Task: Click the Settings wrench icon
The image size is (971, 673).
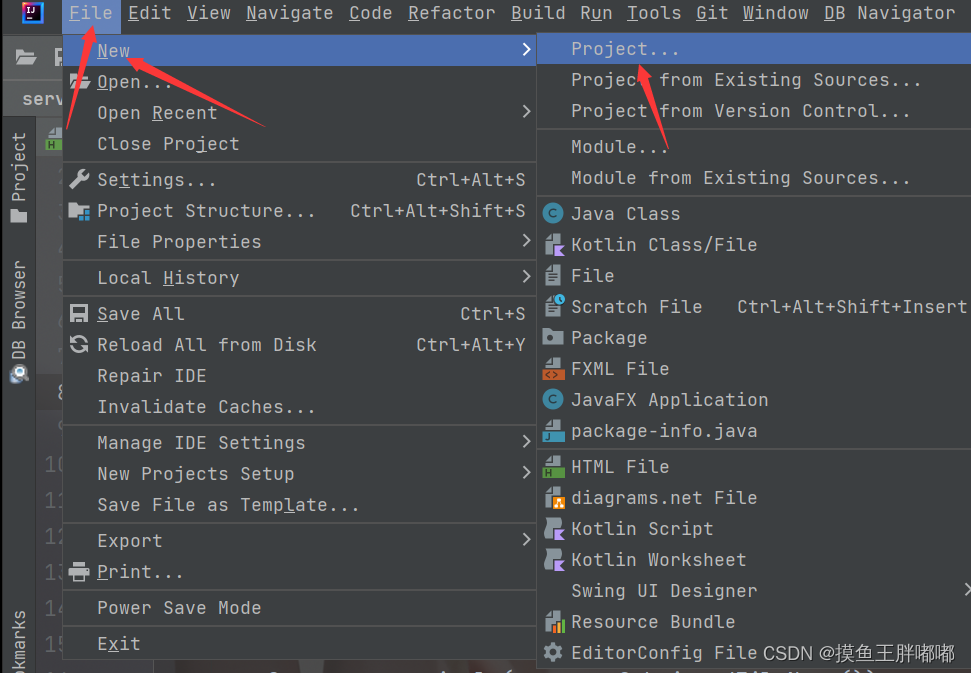Action: [x=79, y=180]
